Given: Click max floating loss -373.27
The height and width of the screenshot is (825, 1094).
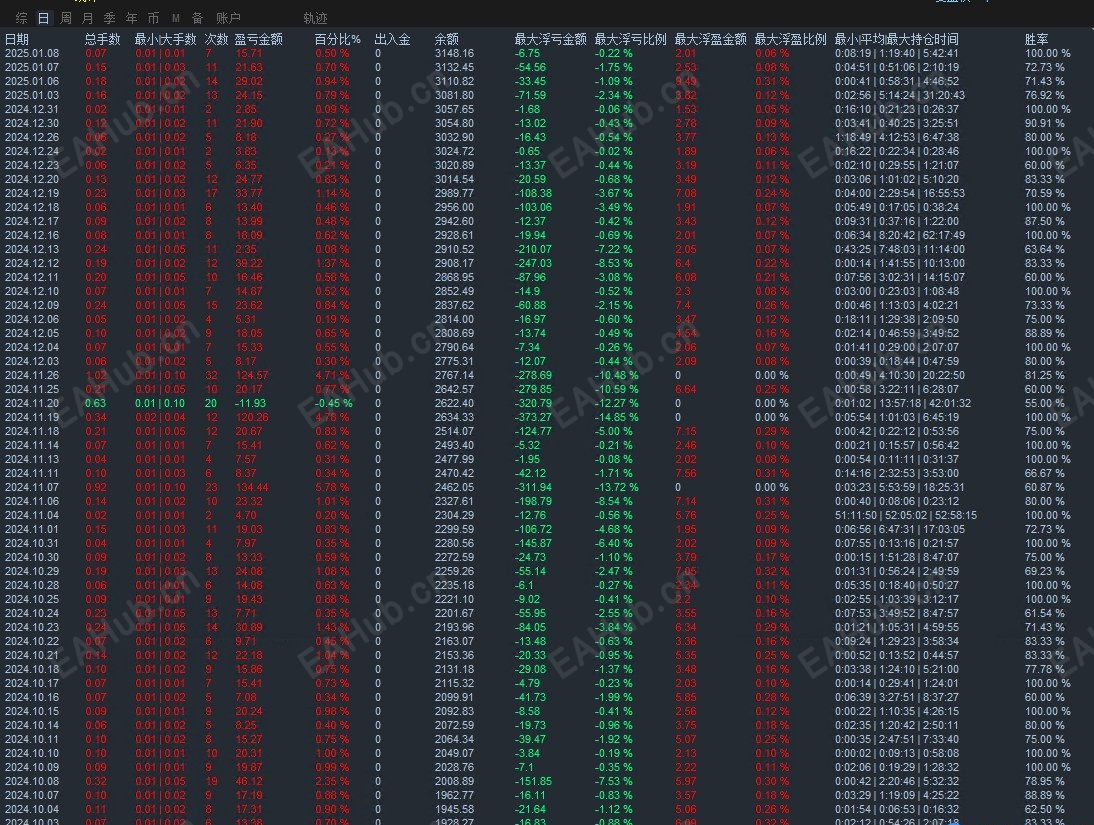Looking at the screenshot, I should [533, 417].
